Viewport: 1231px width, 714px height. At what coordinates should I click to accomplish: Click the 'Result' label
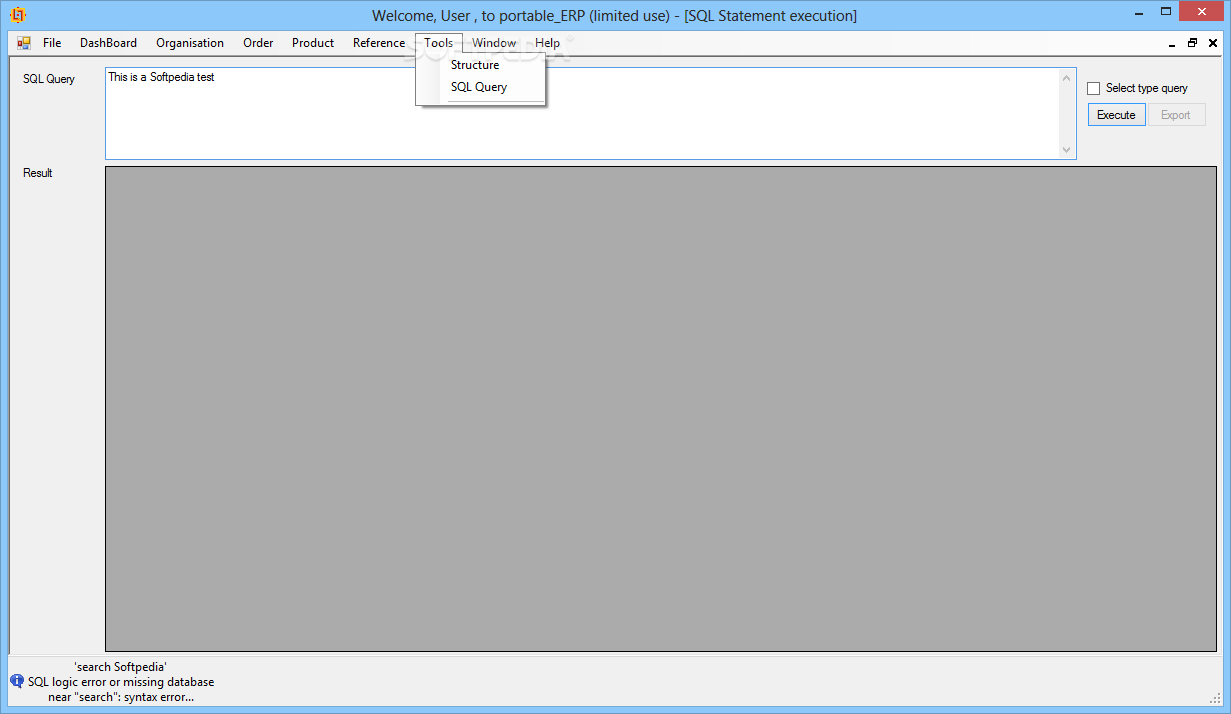pyautogui.click(x=38, y=173)
